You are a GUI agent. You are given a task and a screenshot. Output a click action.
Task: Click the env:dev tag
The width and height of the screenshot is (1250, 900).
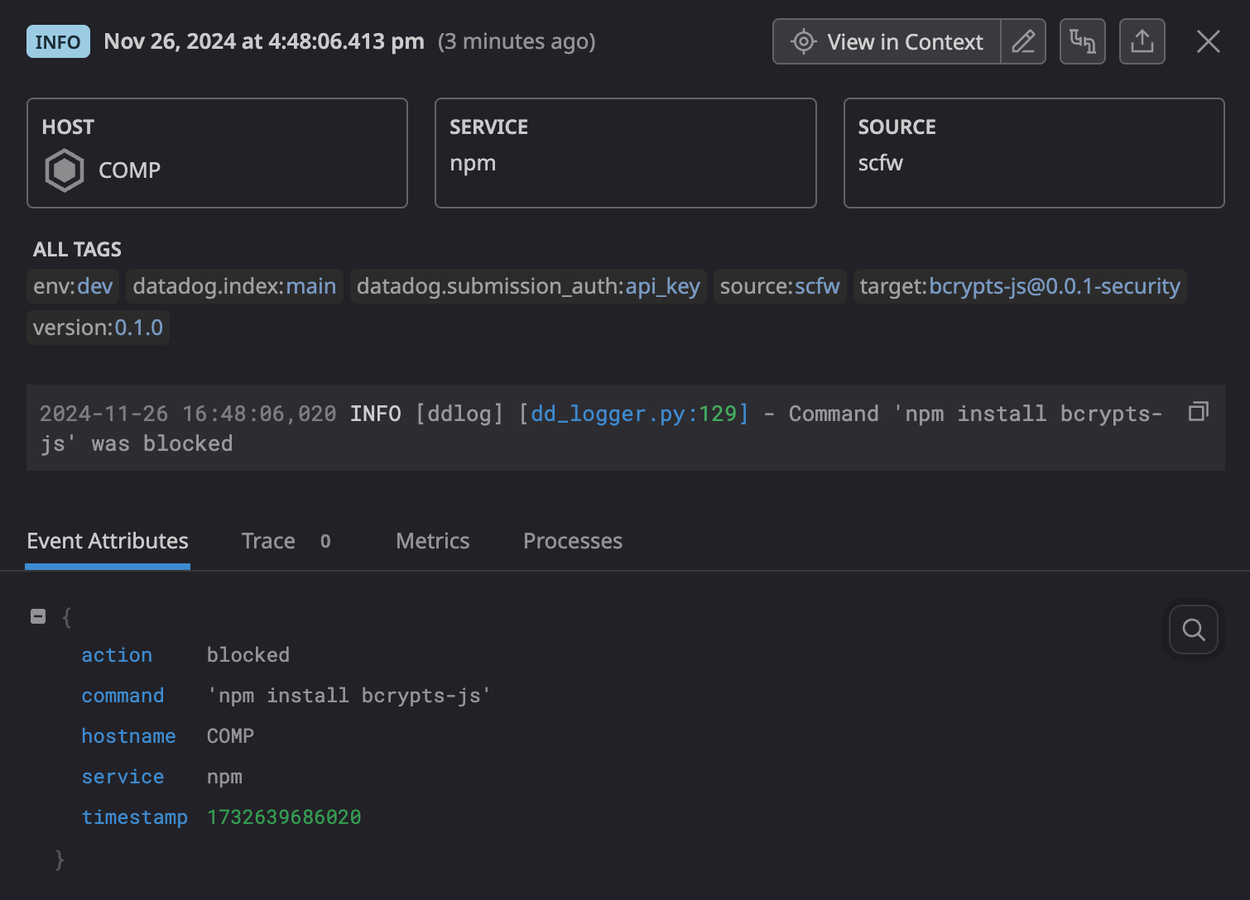click(x=72, y=286)
